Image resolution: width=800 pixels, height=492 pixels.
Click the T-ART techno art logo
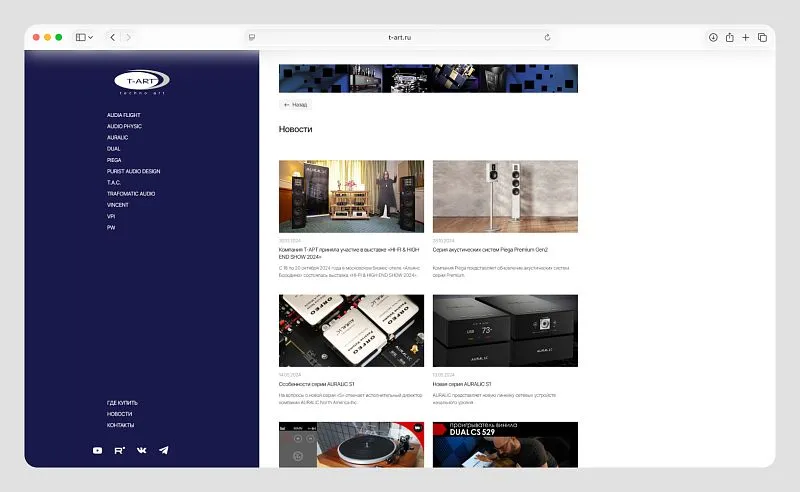click(142, 82)
